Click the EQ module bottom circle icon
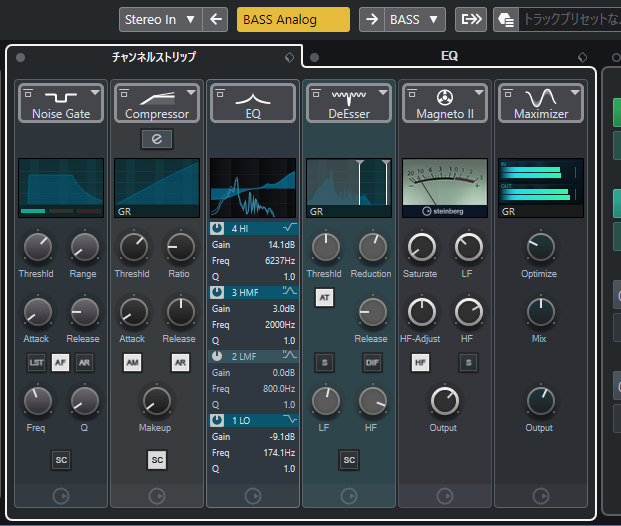This screenshot has width=621, height=526. pyautogui.click(x=253, y=496)
